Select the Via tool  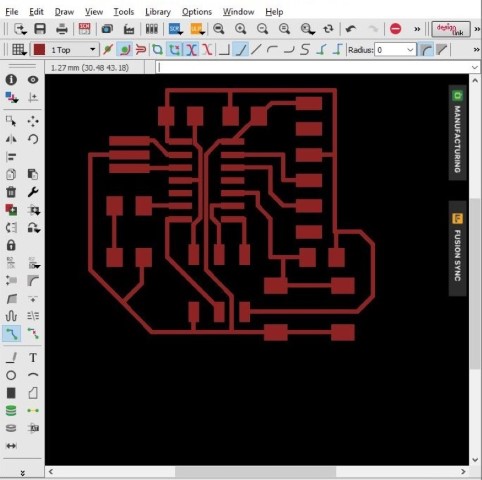11,411
